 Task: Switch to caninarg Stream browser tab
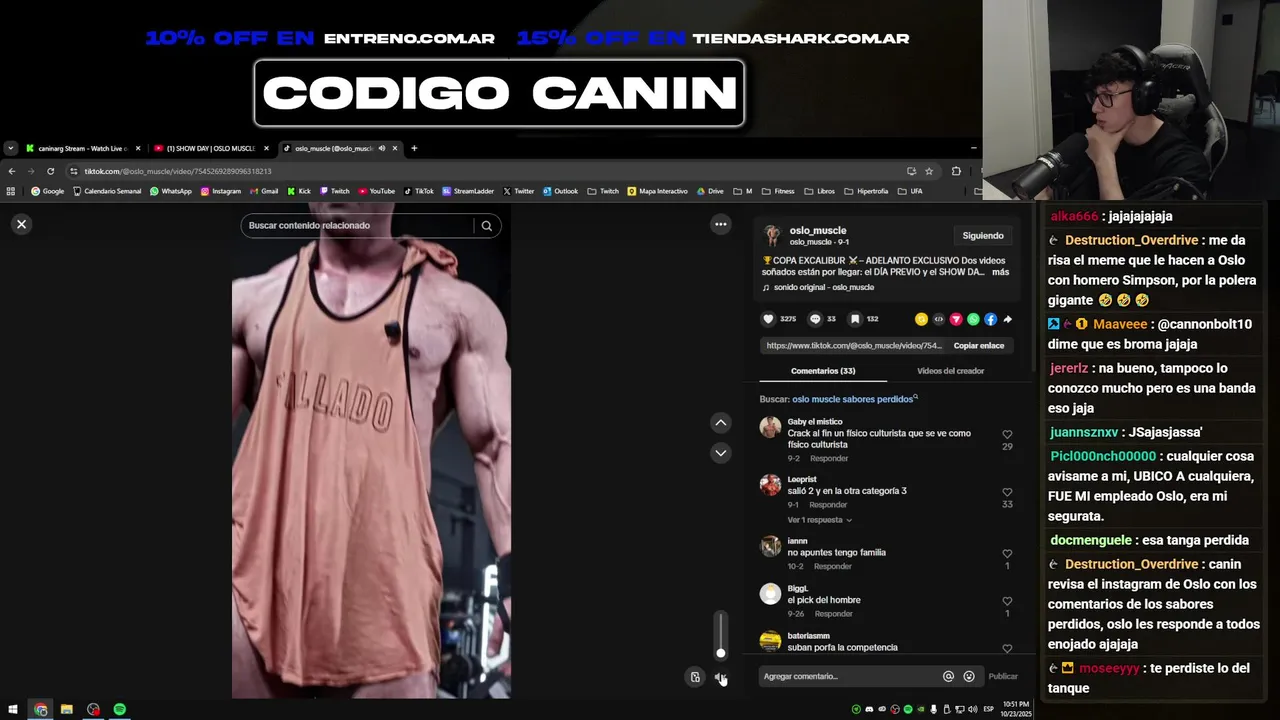[x=82, y=148]
